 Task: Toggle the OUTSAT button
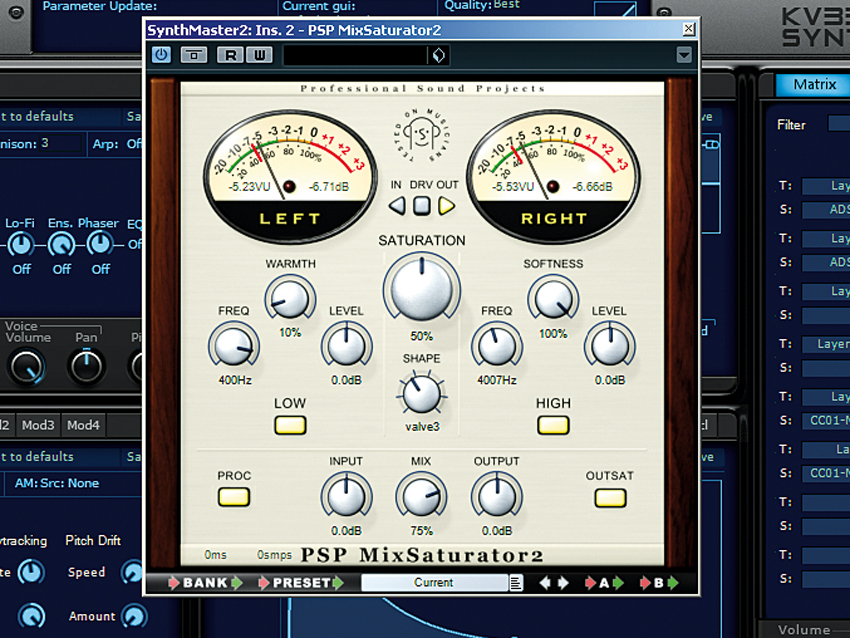click(x=610, y=498)
